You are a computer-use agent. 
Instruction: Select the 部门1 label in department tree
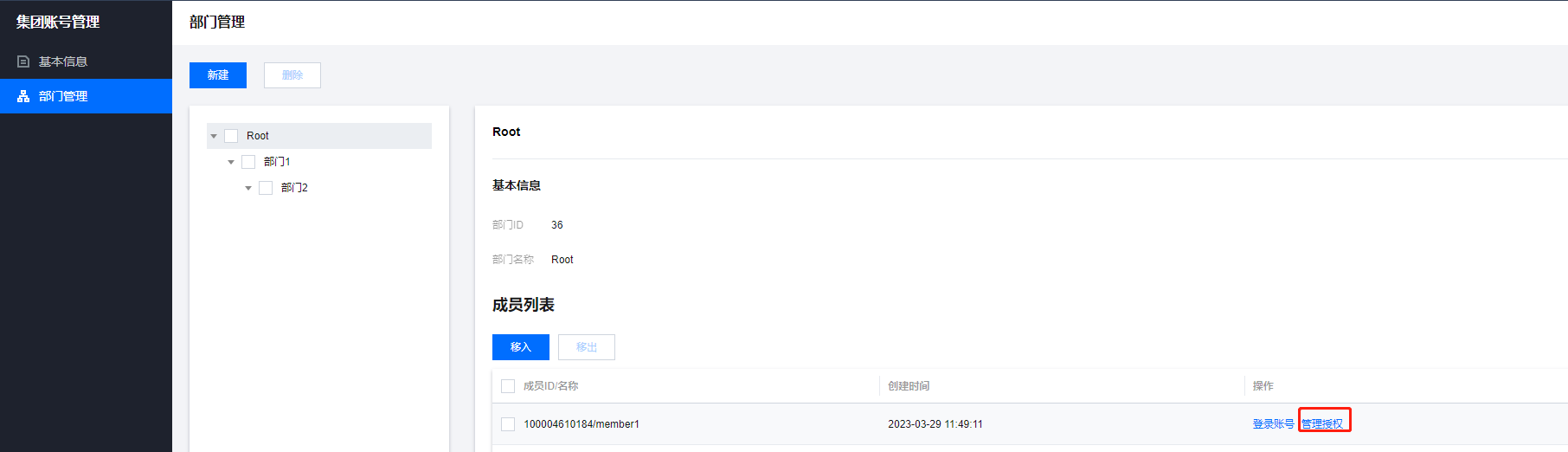click(277, 162)
